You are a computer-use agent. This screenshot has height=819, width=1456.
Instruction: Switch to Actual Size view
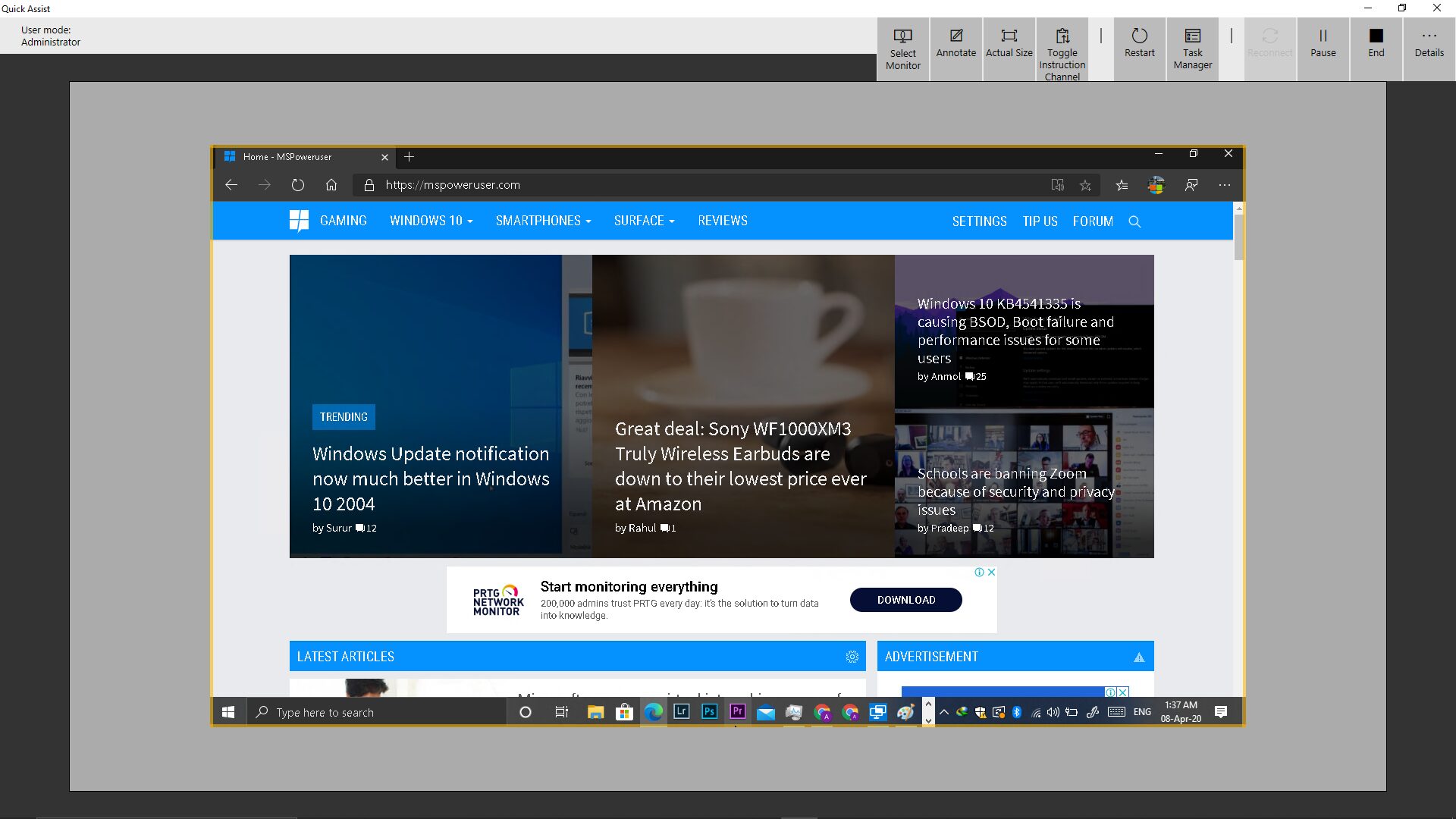click(1009, 49)
